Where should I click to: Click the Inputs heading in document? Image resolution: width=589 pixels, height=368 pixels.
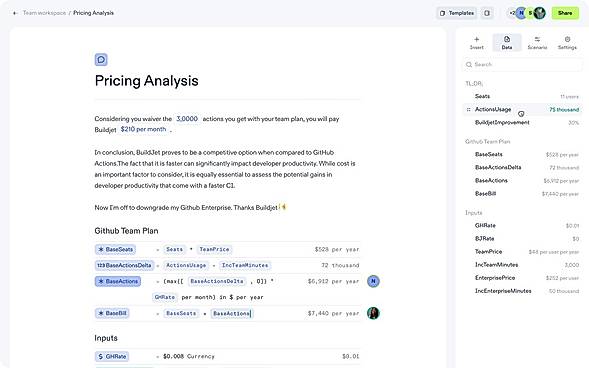106,338
